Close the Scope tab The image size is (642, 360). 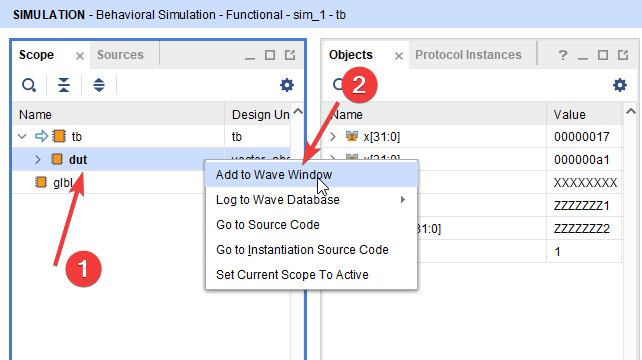pyautogui.click(x=80, y=56)
